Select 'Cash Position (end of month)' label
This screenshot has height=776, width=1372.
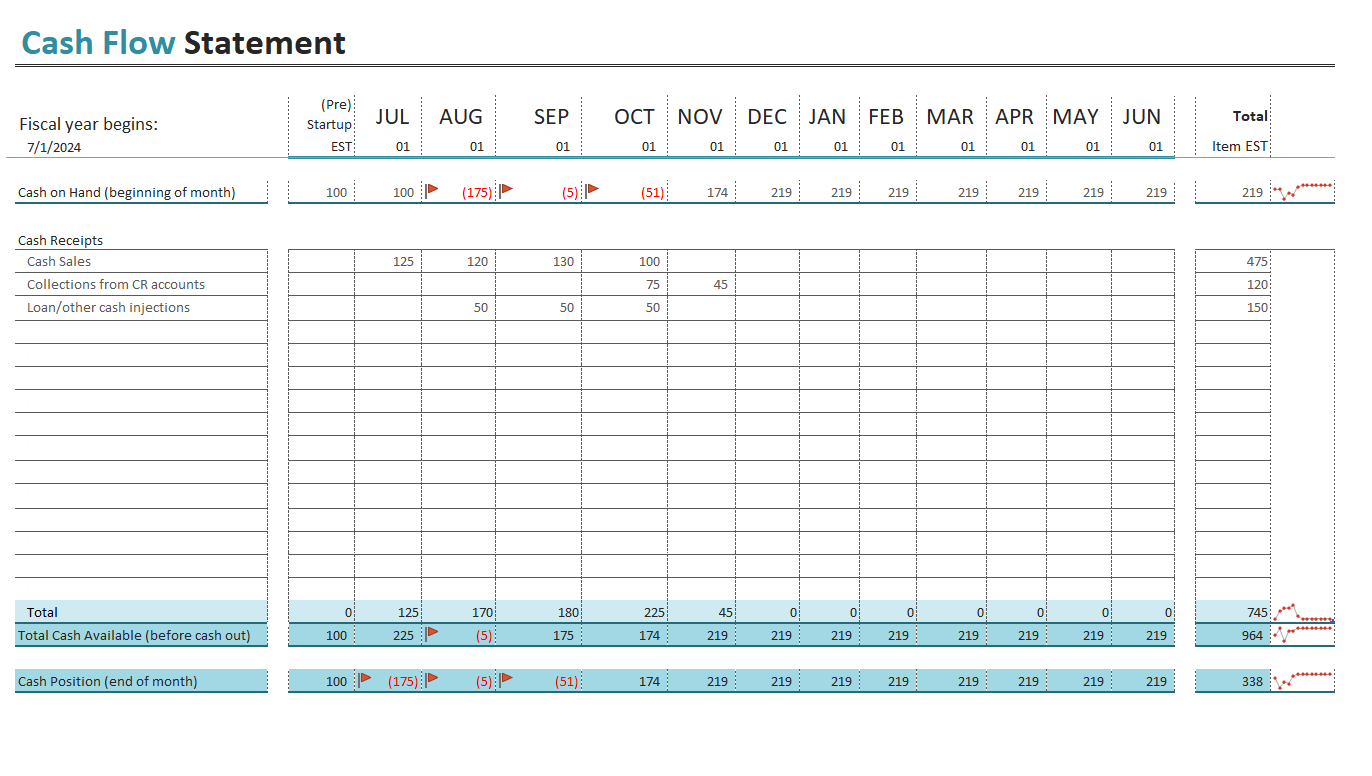point(108,681)
